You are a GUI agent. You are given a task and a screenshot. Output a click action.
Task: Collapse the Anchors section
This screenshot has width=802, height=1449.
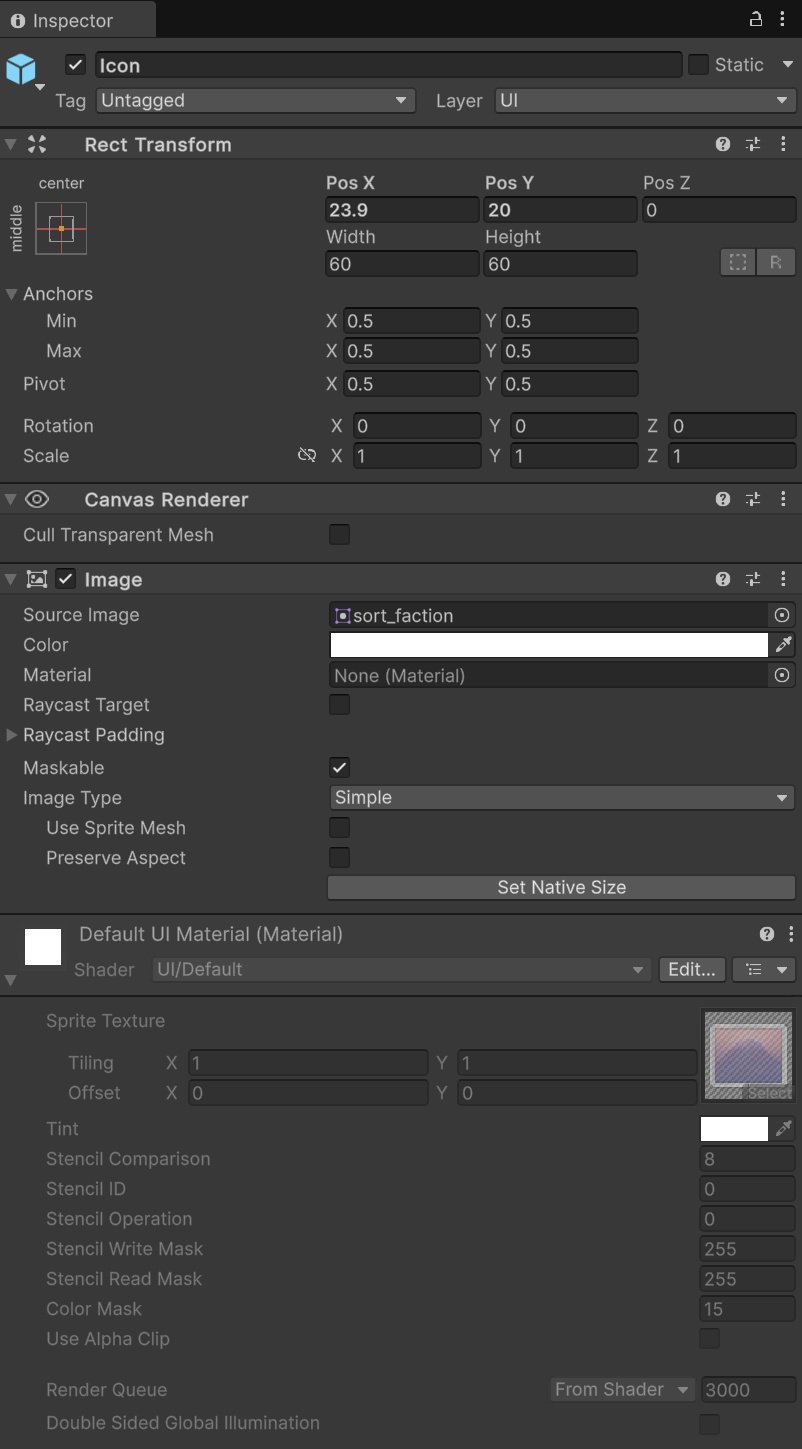click(11, 293)
